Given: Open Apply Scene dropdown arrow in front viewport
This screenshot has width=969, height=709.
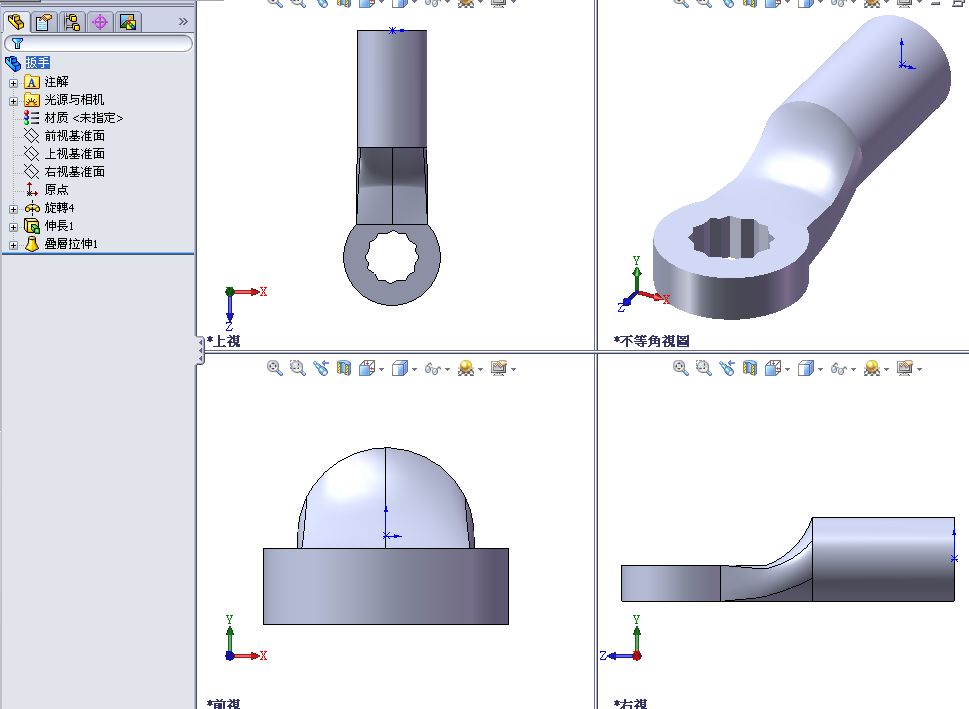Looking at the screenshot, I should tap(480, 370).
